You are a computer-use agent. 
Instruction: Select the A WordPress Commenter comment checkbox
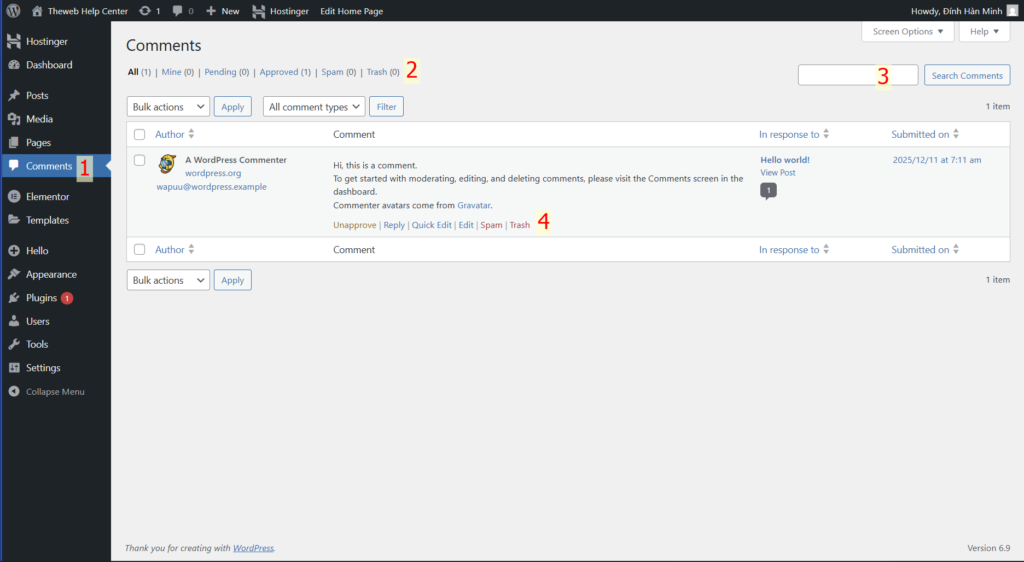pyautogui.click(x=140, y=160)
